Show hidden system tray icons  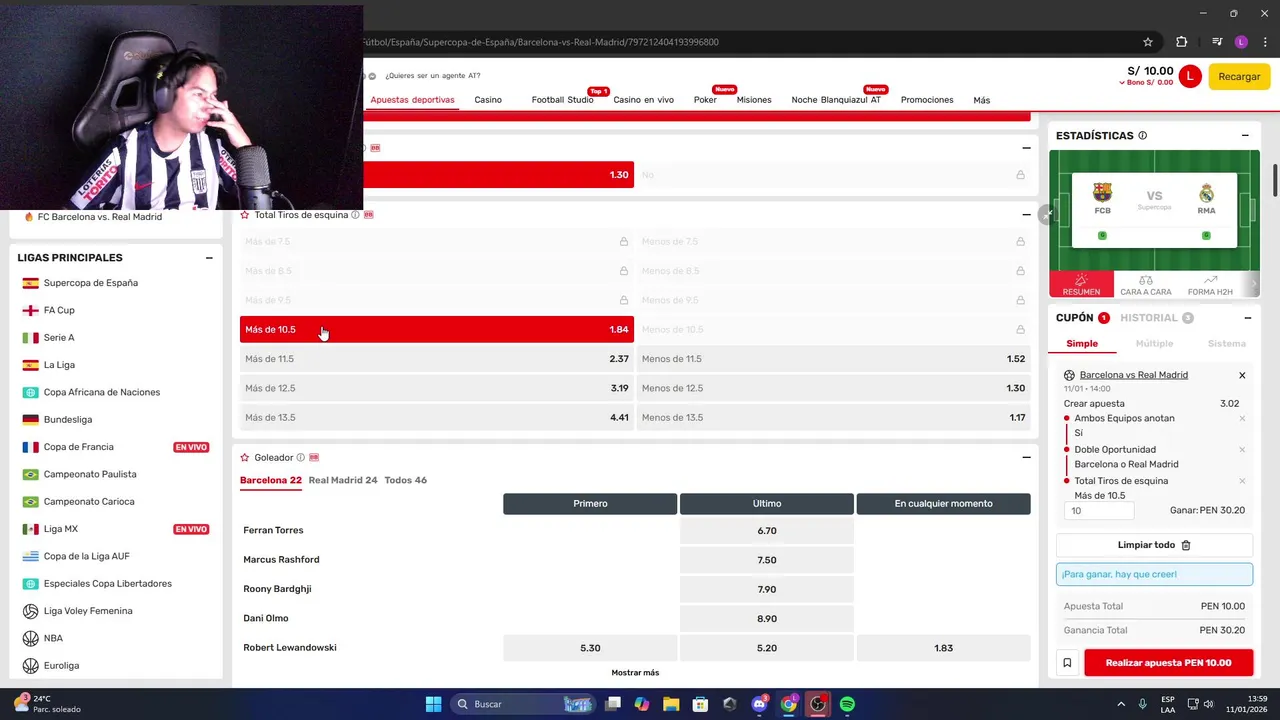1121,704
